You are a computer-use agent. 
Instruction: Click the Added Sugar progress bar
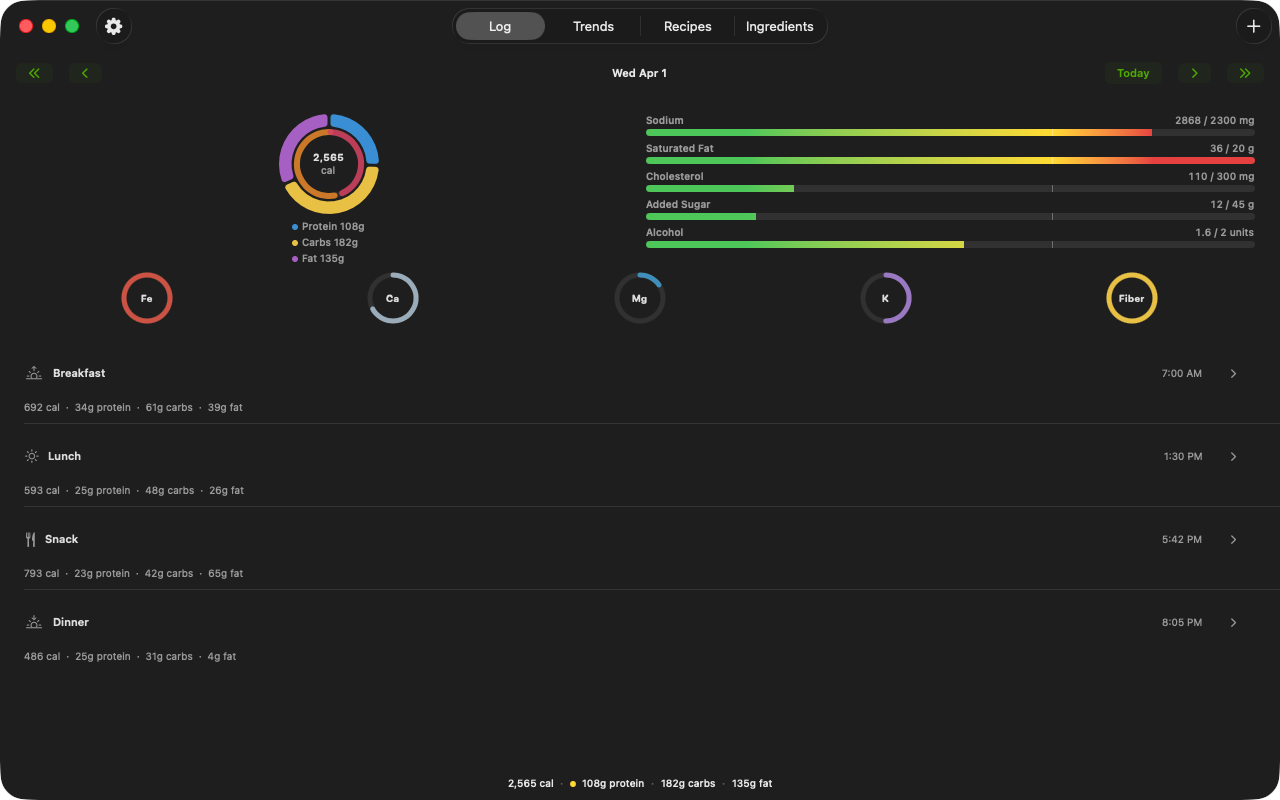click(950, 216)
